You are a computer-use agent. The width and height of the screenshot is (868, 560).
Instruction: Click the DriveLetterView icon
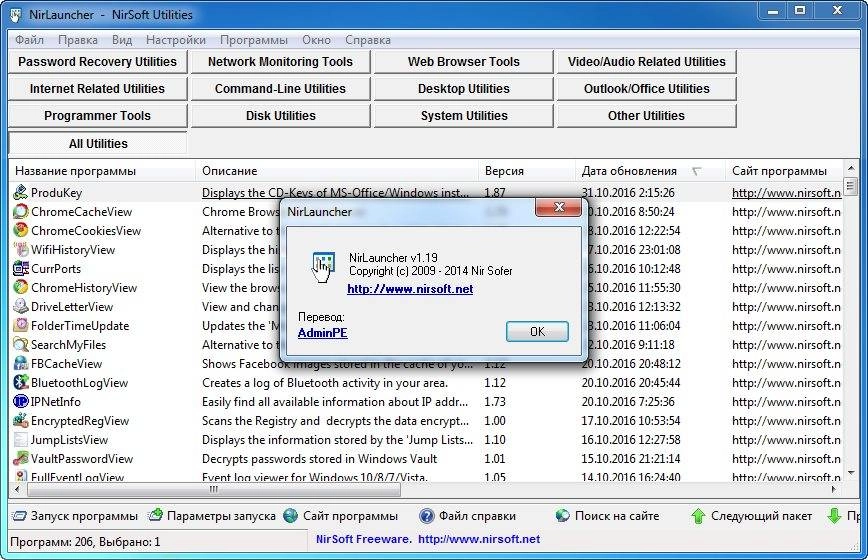click(x=20, y=306)
